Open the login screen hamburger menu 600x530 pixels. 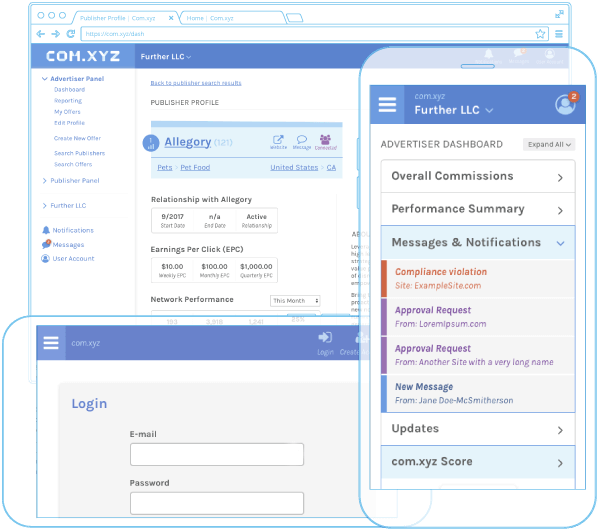pos(51,343)
